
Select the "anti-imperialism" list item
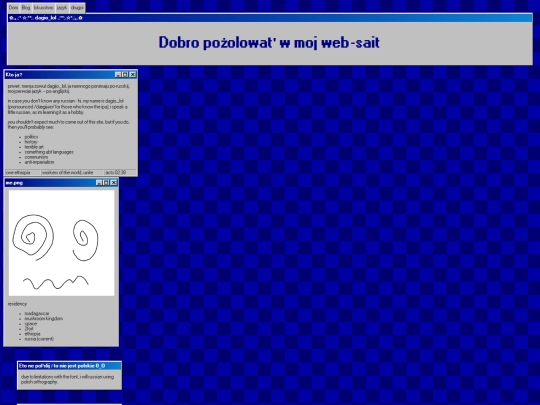pyautogui.click(x=39, y=162)
